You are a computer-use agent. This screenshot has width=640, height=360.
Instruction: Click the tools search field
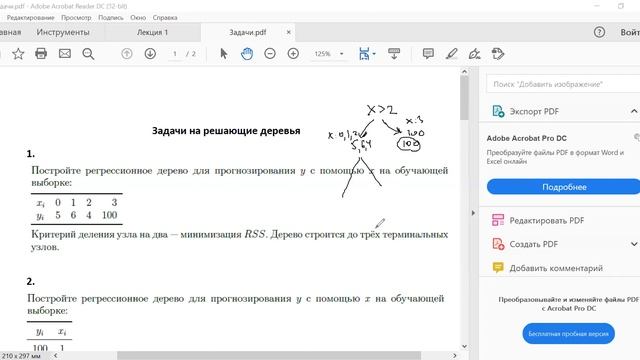pyautogui.click(x=563, y=84)
